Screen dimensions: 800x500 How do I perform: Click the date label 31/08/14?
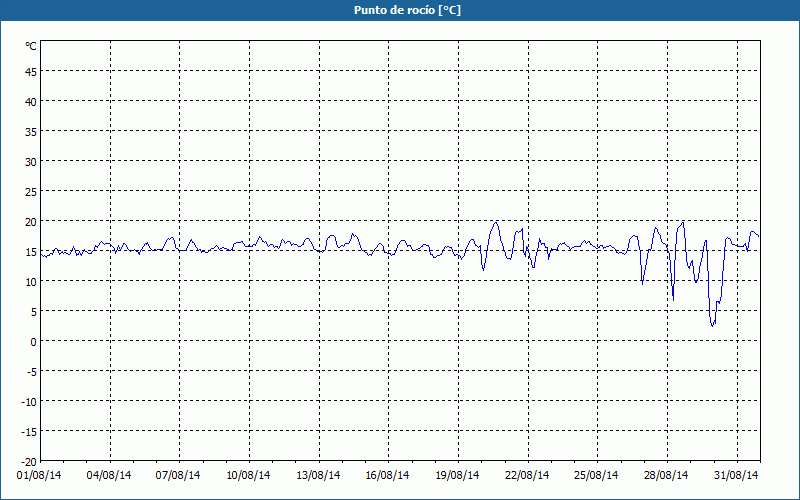coord(736,475)
